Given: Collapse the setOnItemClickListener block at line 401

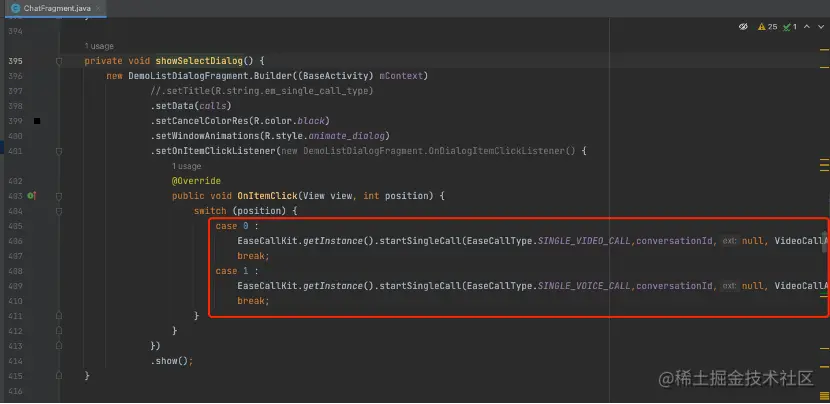Looking at the screenshot, I should (x=59, y=151).
